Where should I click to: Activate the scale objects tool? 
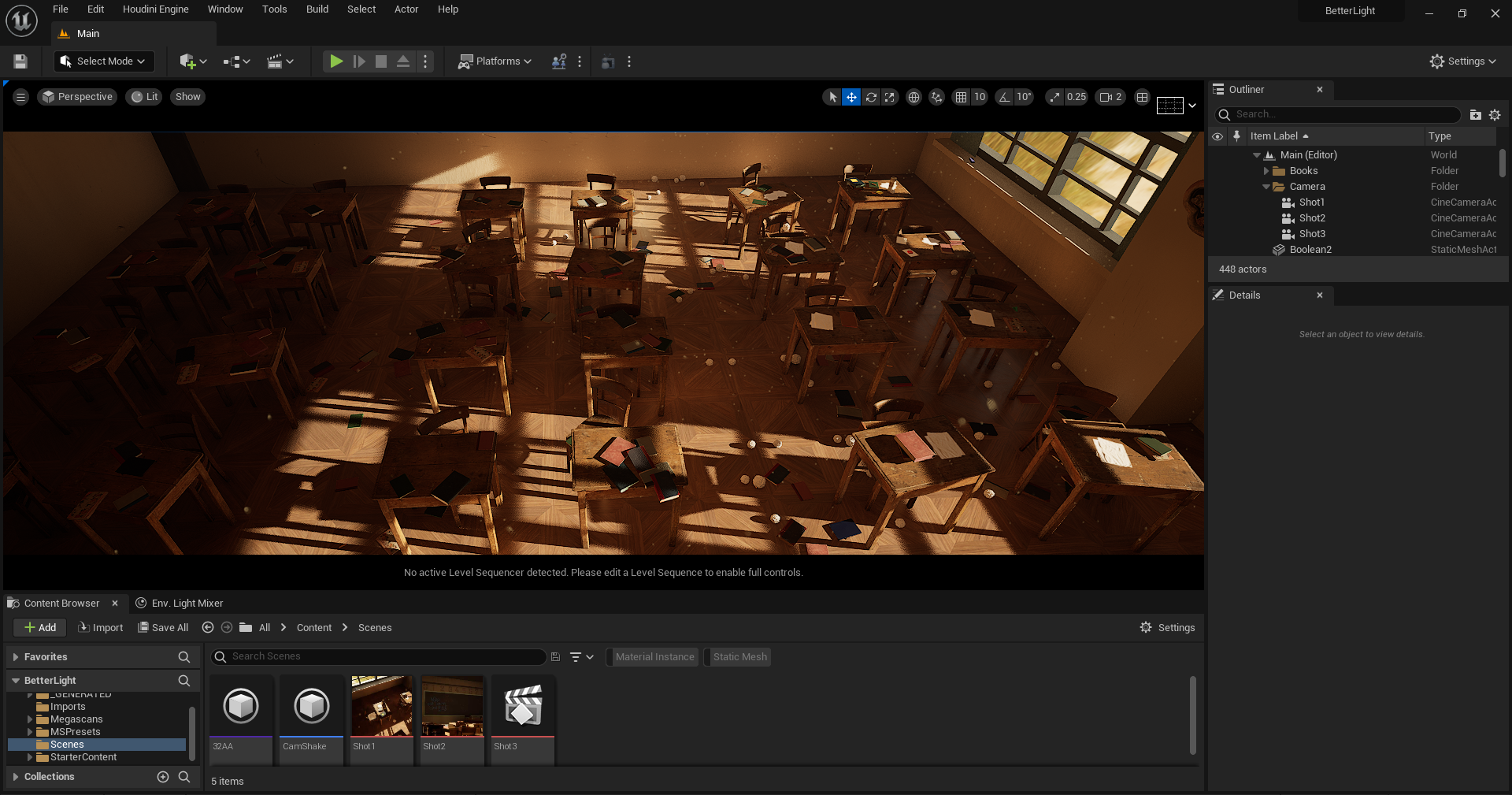[890, 97]
